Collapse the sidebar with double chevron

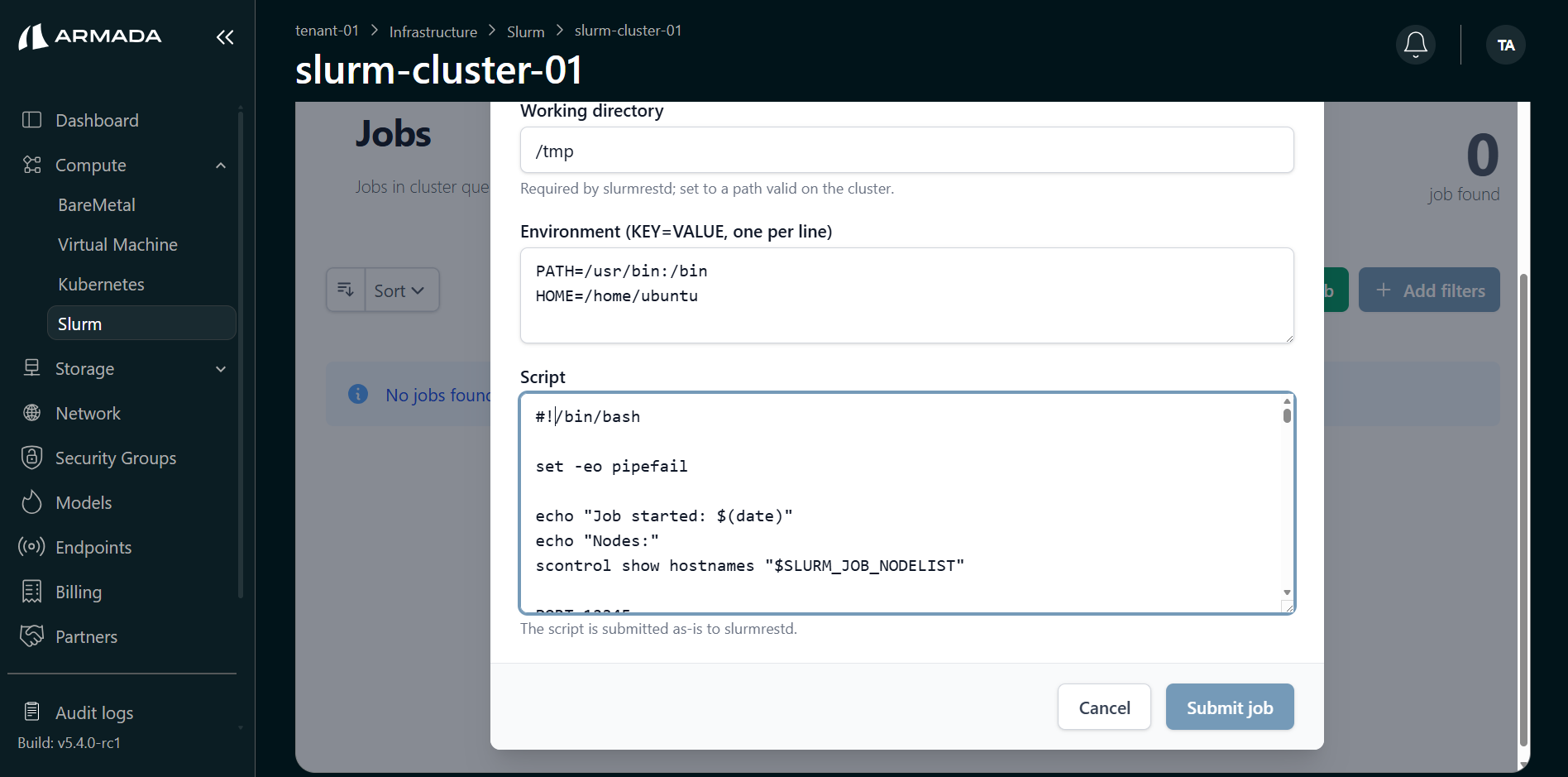[x=225, y=37]
